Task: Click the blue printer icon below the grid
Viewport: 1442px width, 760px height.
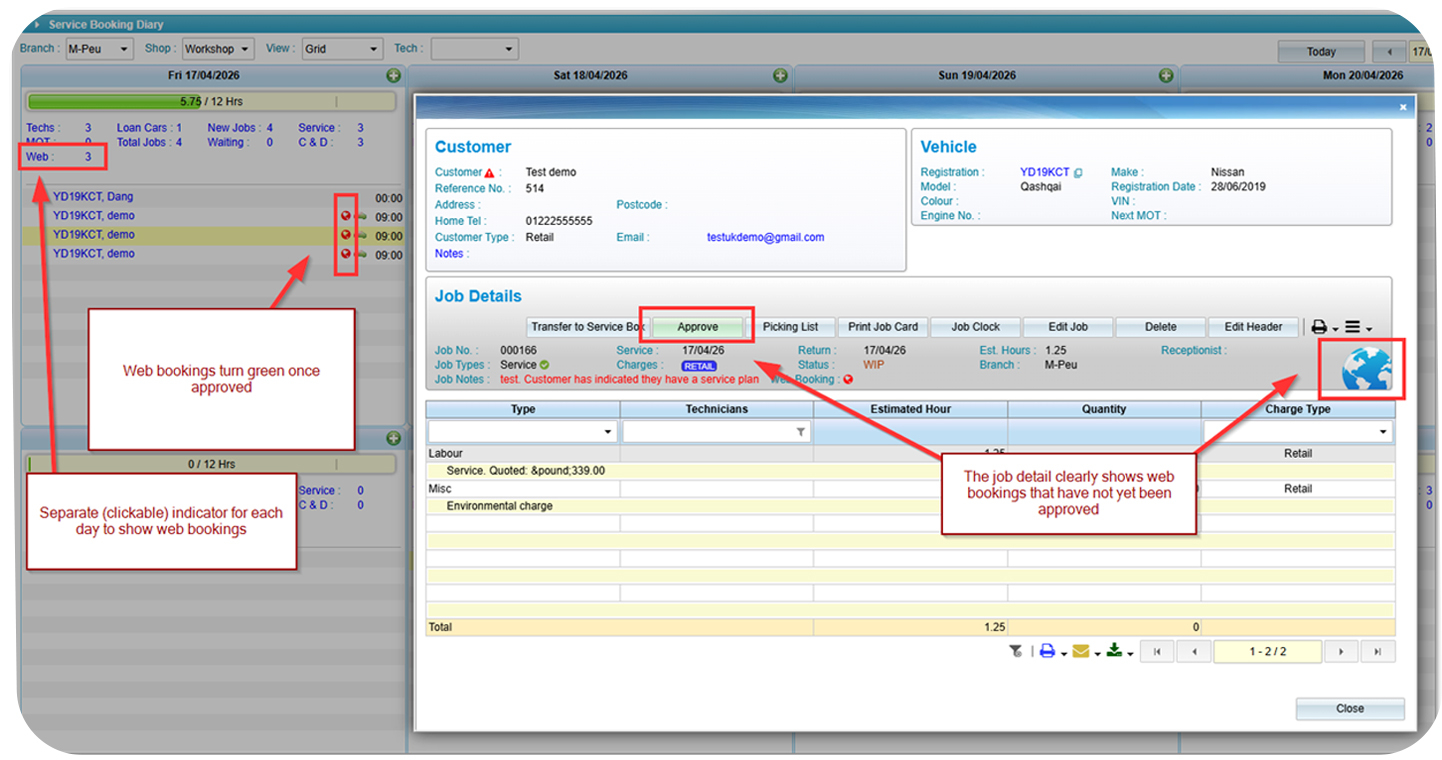Action: click(x=1047, y=652)
